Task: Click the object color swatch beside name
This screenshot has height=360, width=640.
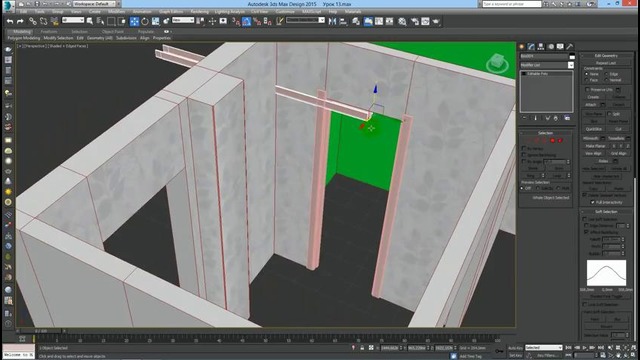Action: (572, 56)
